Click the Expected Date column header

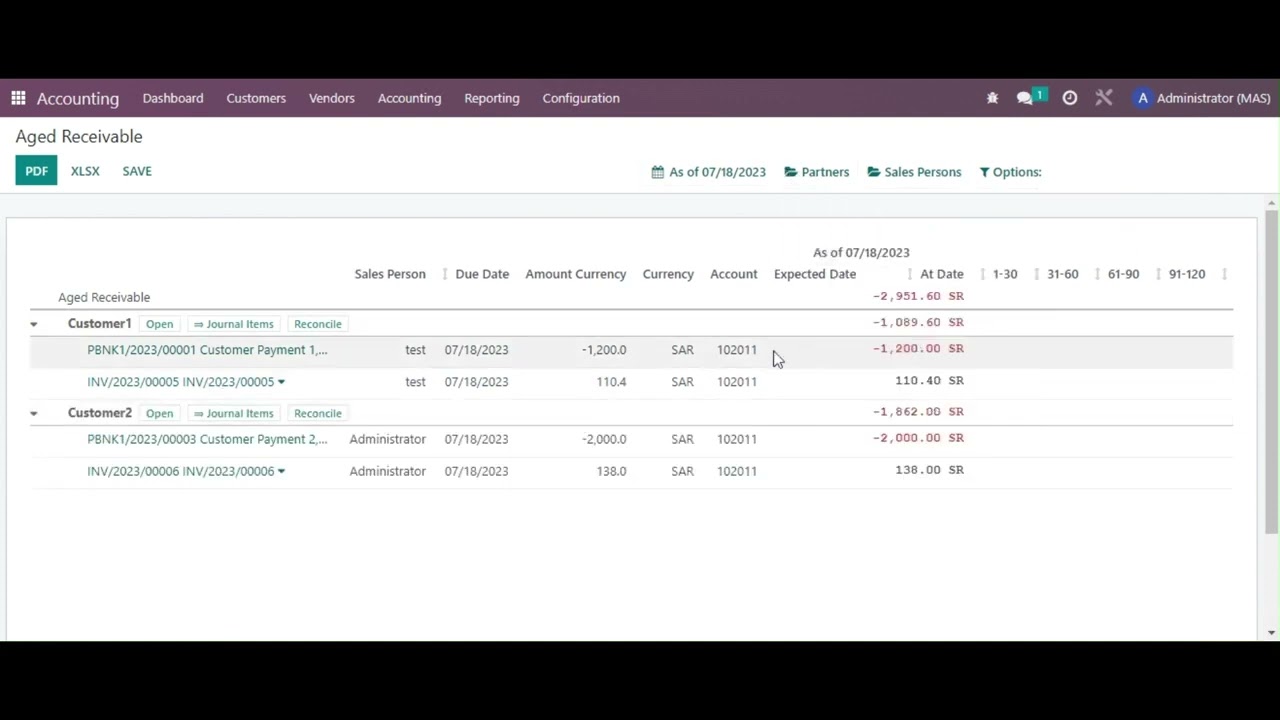(815, 274)
